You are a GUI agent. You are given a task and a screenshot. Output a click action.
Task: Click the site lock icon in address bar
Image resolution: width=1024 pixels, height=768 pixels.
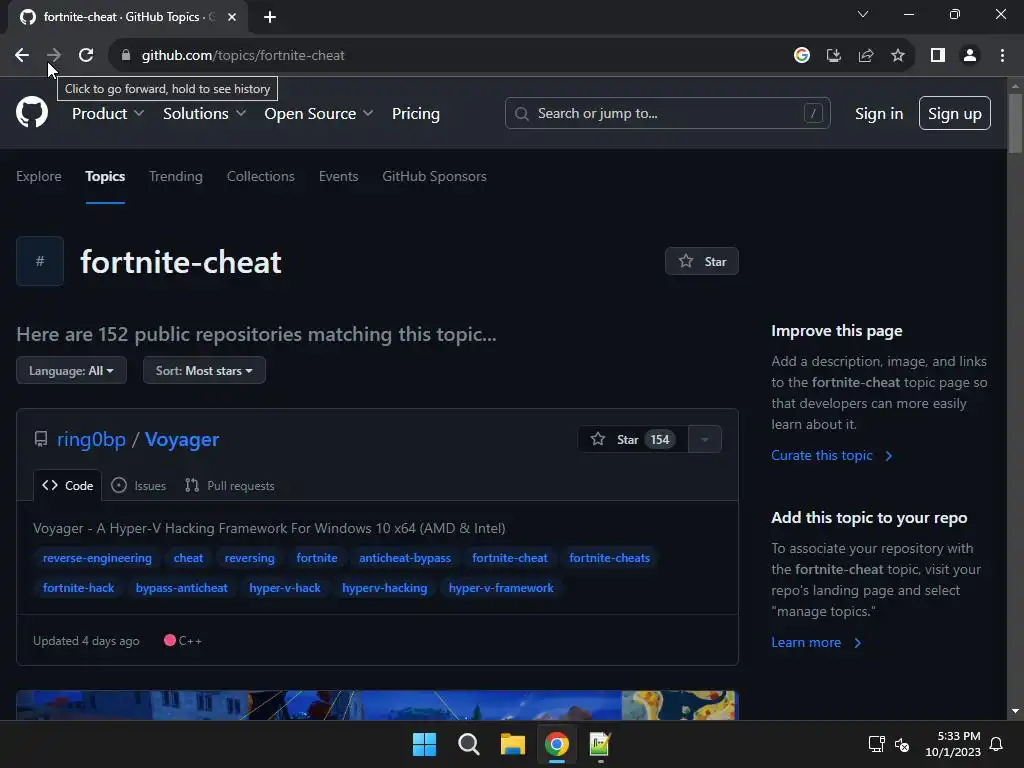126,56
